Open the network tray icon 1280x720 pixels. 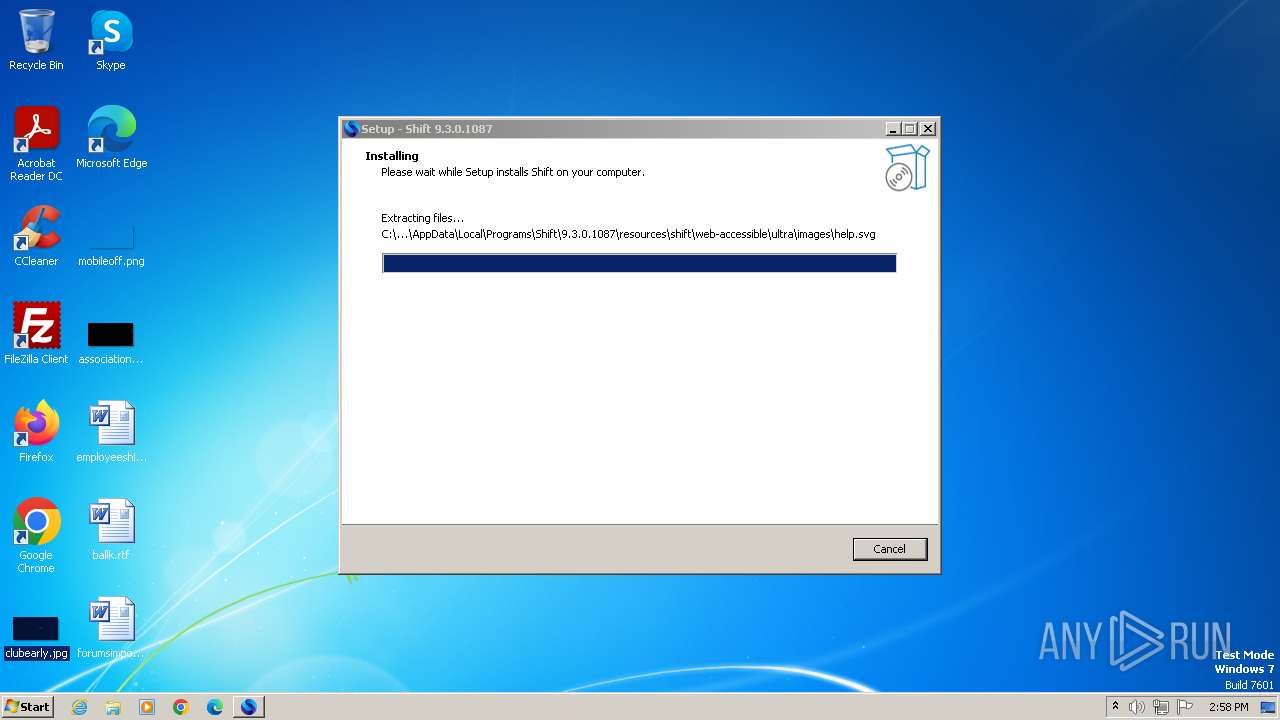1161,707
